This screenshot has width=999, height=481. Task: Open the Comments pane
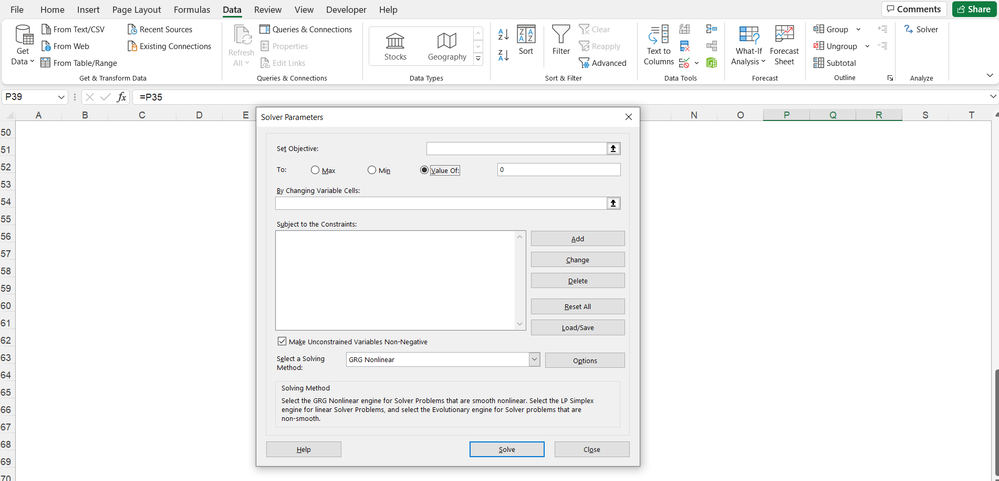[x=915, y=9]
